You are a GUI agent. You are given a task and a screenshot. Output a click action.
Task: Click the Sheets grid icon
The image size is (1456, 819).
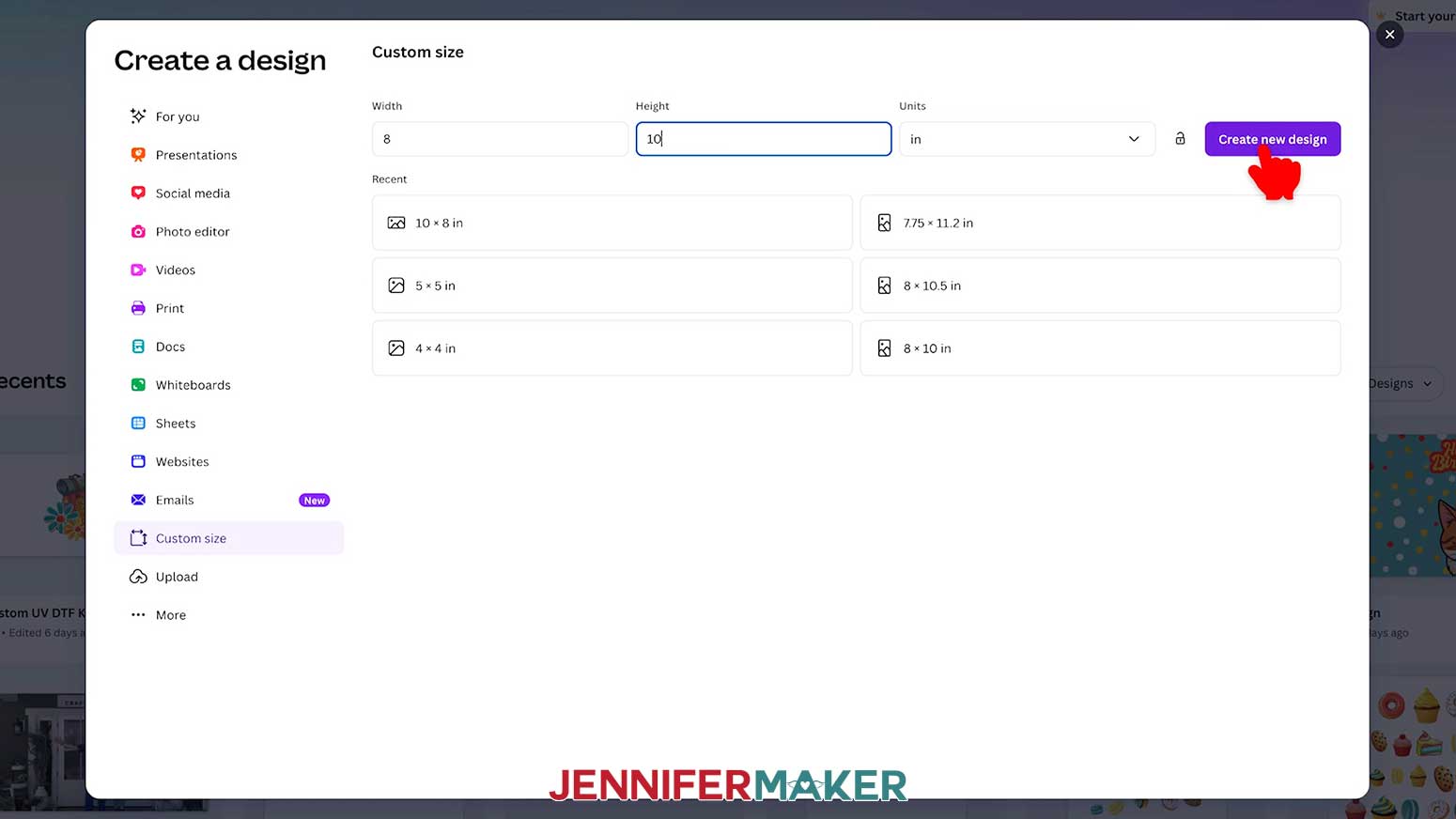pyautogui.click(x=138, y=424)
